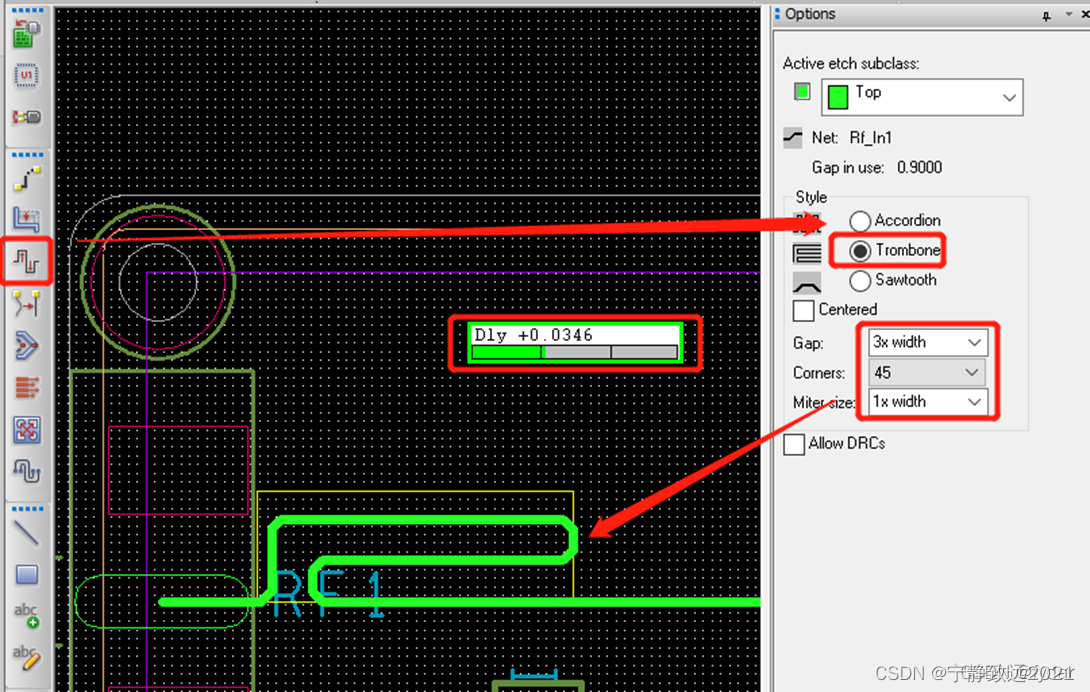The image size is (1090, 692).
Task: Select the blue serpentine trace tool
Action: point(26,472)
